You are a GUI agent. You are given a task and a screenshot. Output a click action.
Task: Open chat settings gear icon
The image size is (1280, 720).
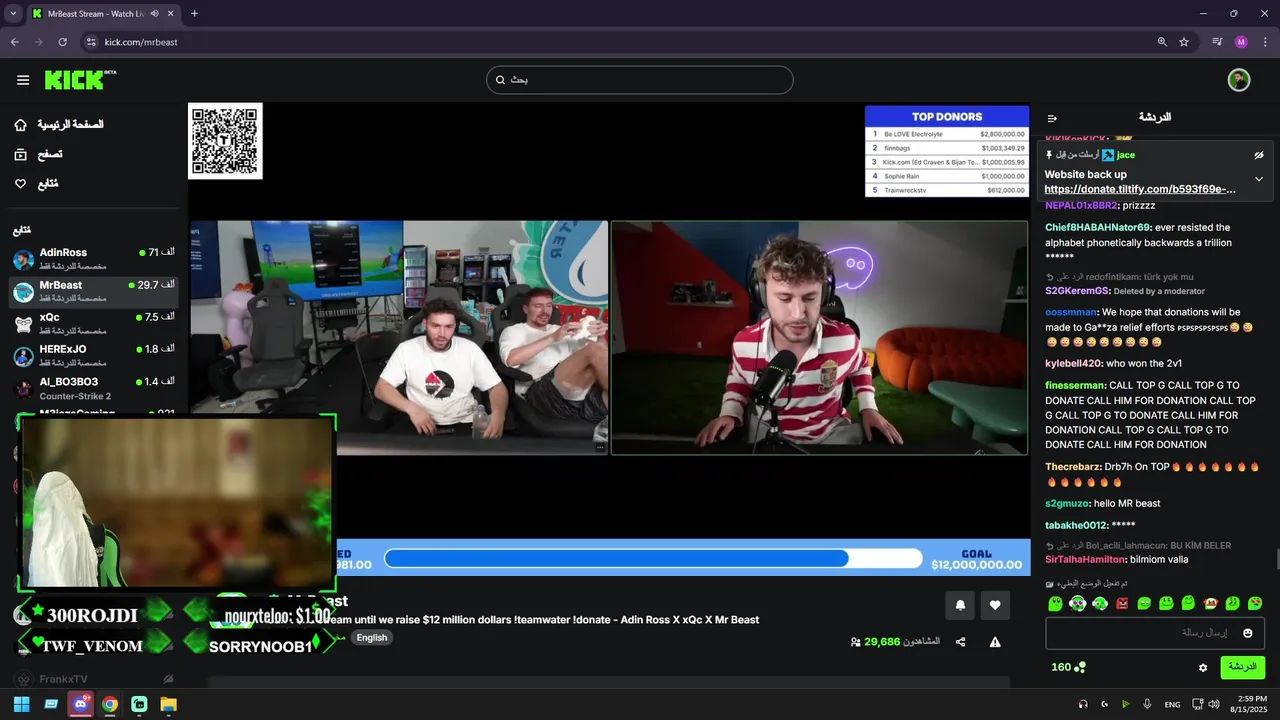click(x=1203, y=668)
